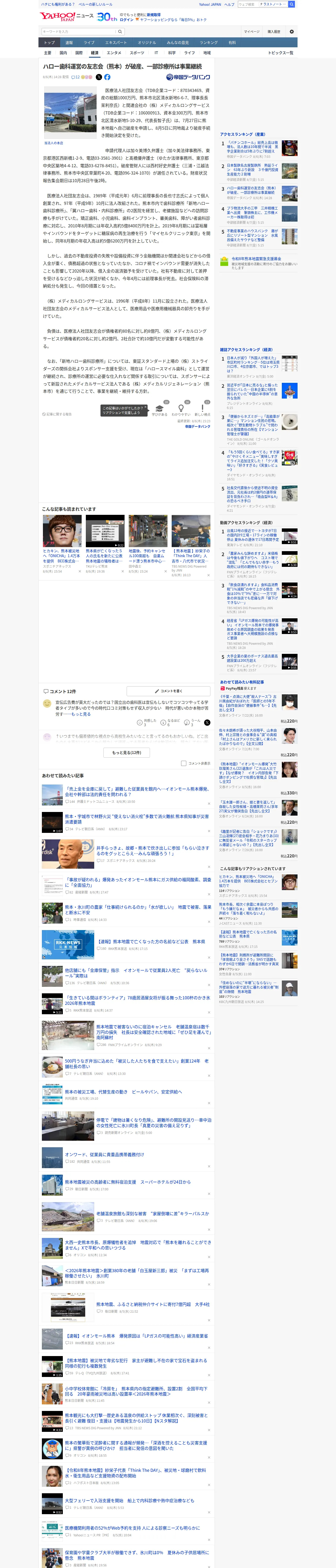Viewport: 336px width, 1568px height.
Task: Select the みんなの意見 navigation tab
Action: [178, 43]
